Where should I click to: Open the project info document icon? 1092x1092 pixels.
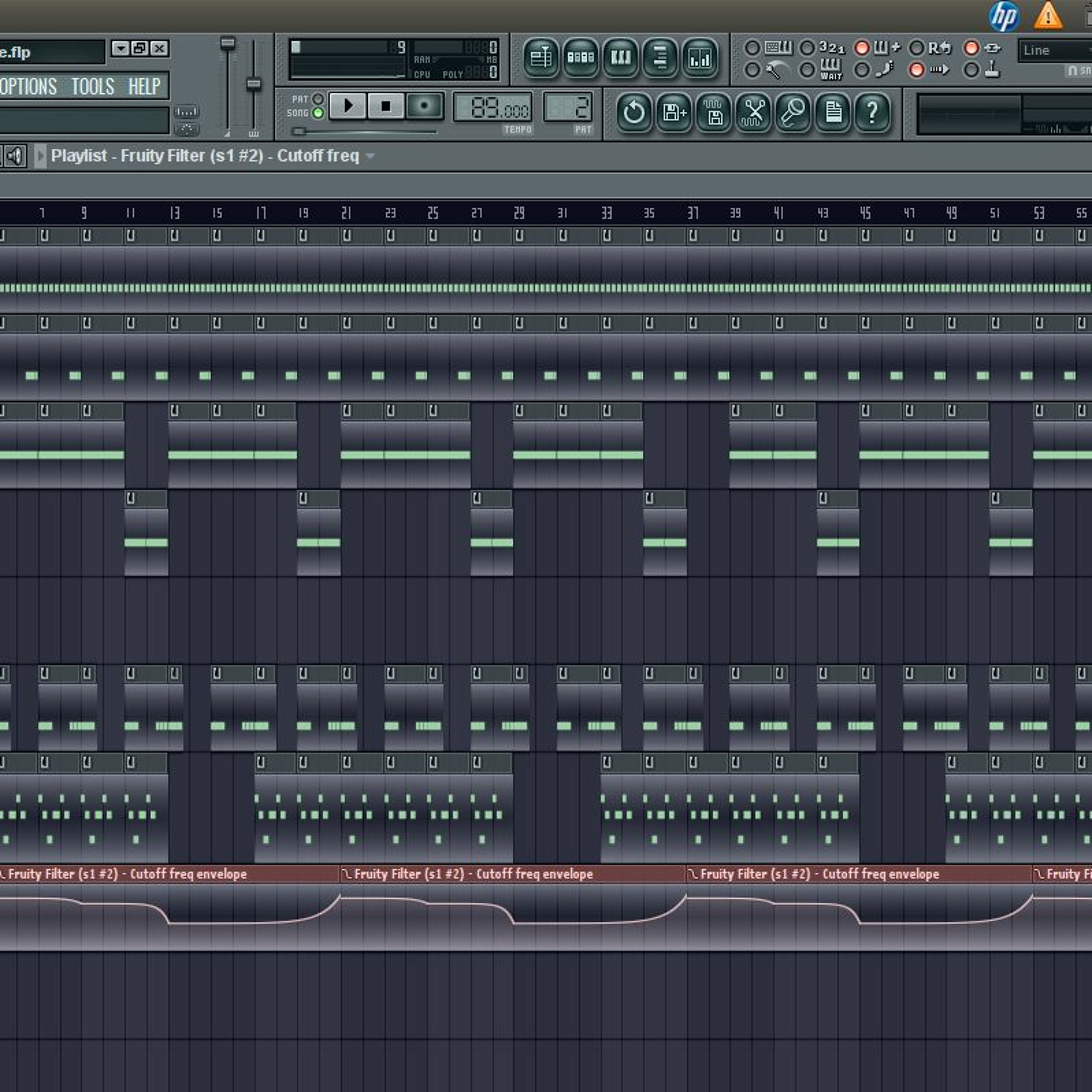click(x=833, y=112)
